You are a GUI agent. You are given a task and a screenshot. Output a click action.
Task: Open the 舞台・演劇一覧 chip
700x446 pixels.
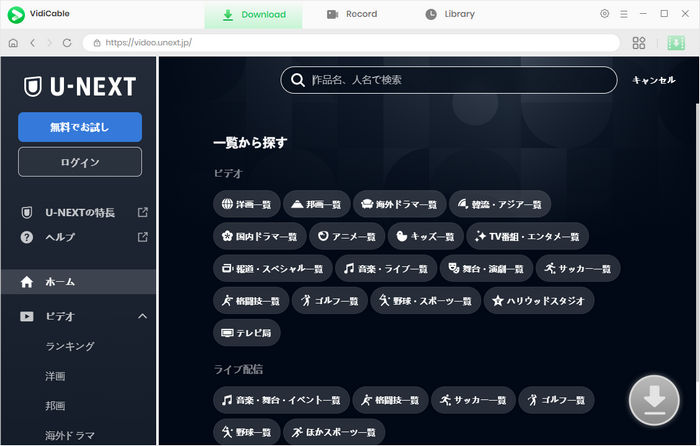point(487,269)
